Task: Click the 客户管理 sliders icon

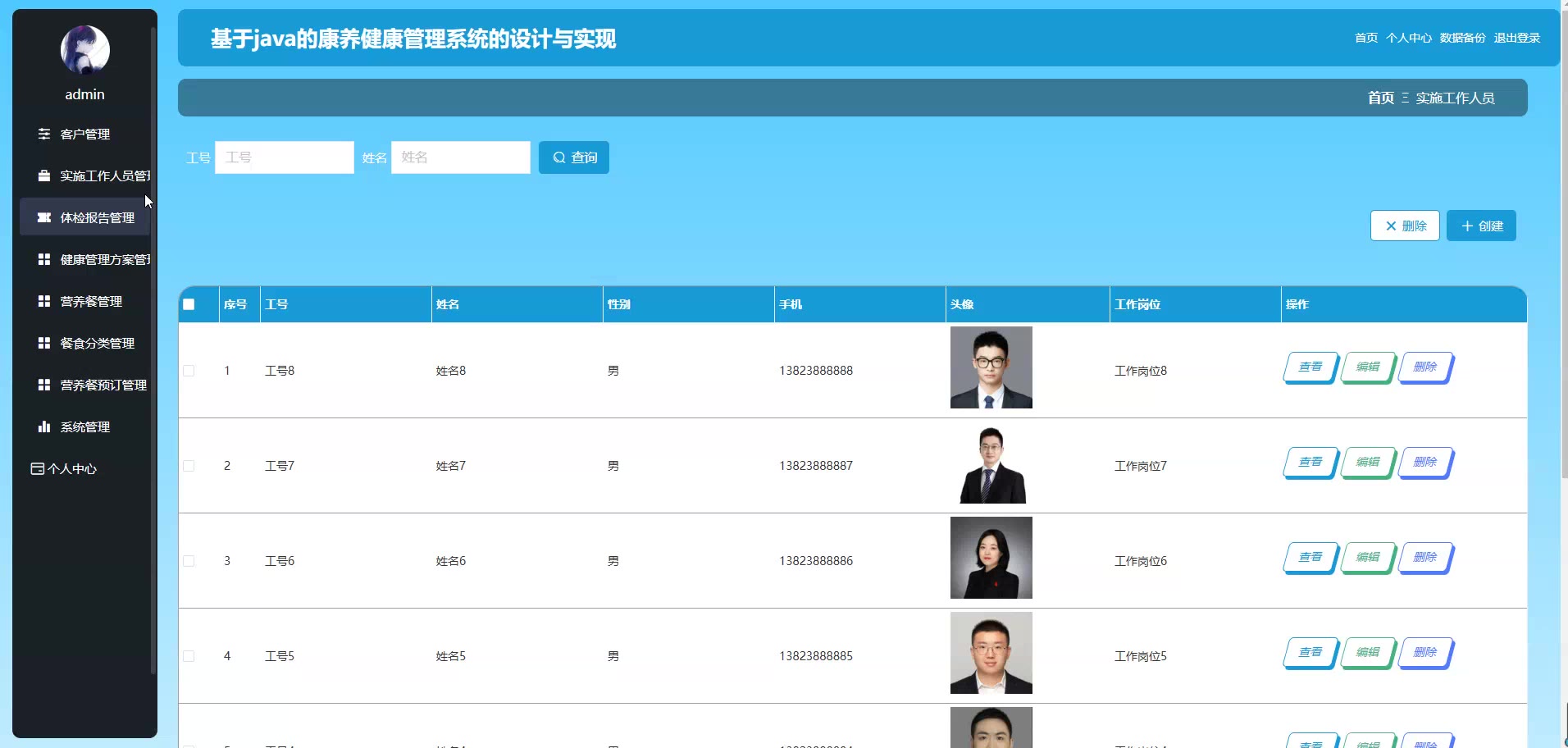Action: pyautogui.click(x=44, y=134)
